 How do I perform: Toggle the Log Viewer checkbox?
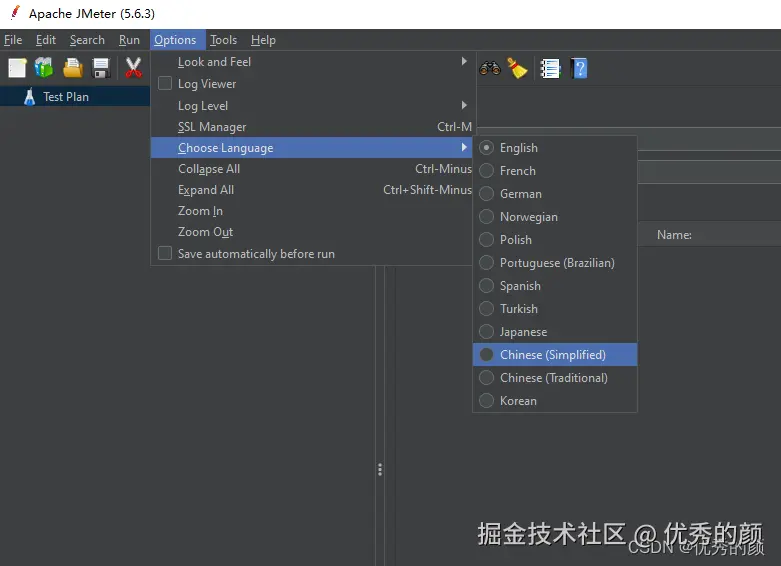pos(165,83)
